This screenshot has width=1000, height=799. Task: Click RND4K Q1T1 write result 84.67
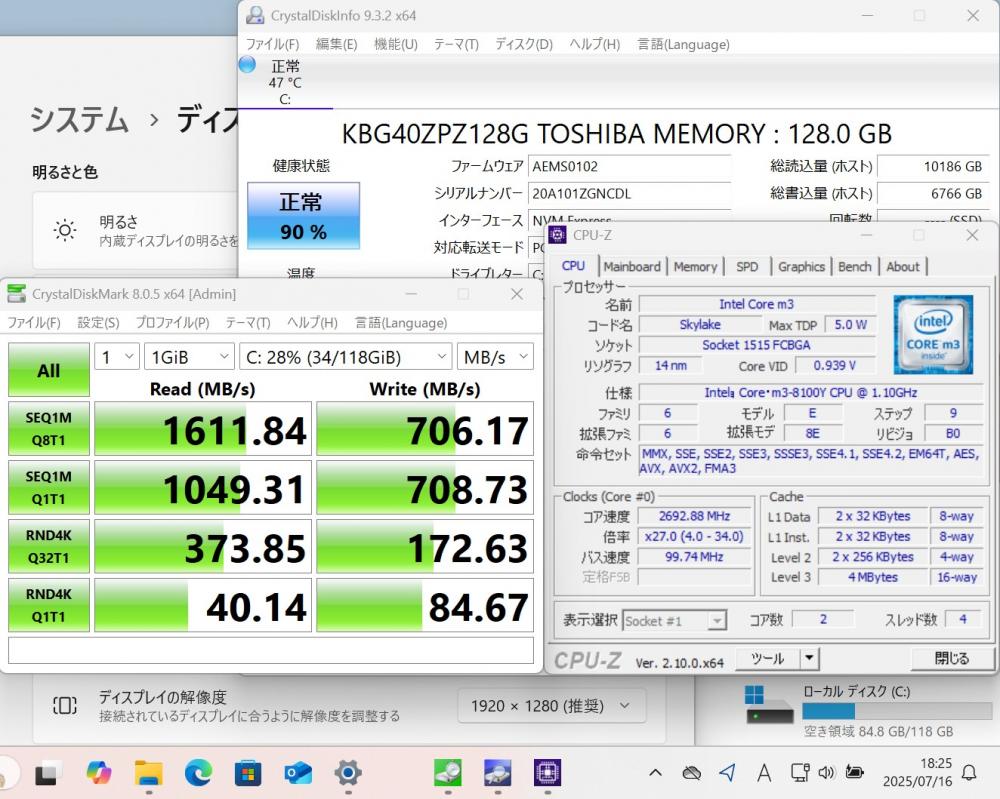(x=425, y=605)
